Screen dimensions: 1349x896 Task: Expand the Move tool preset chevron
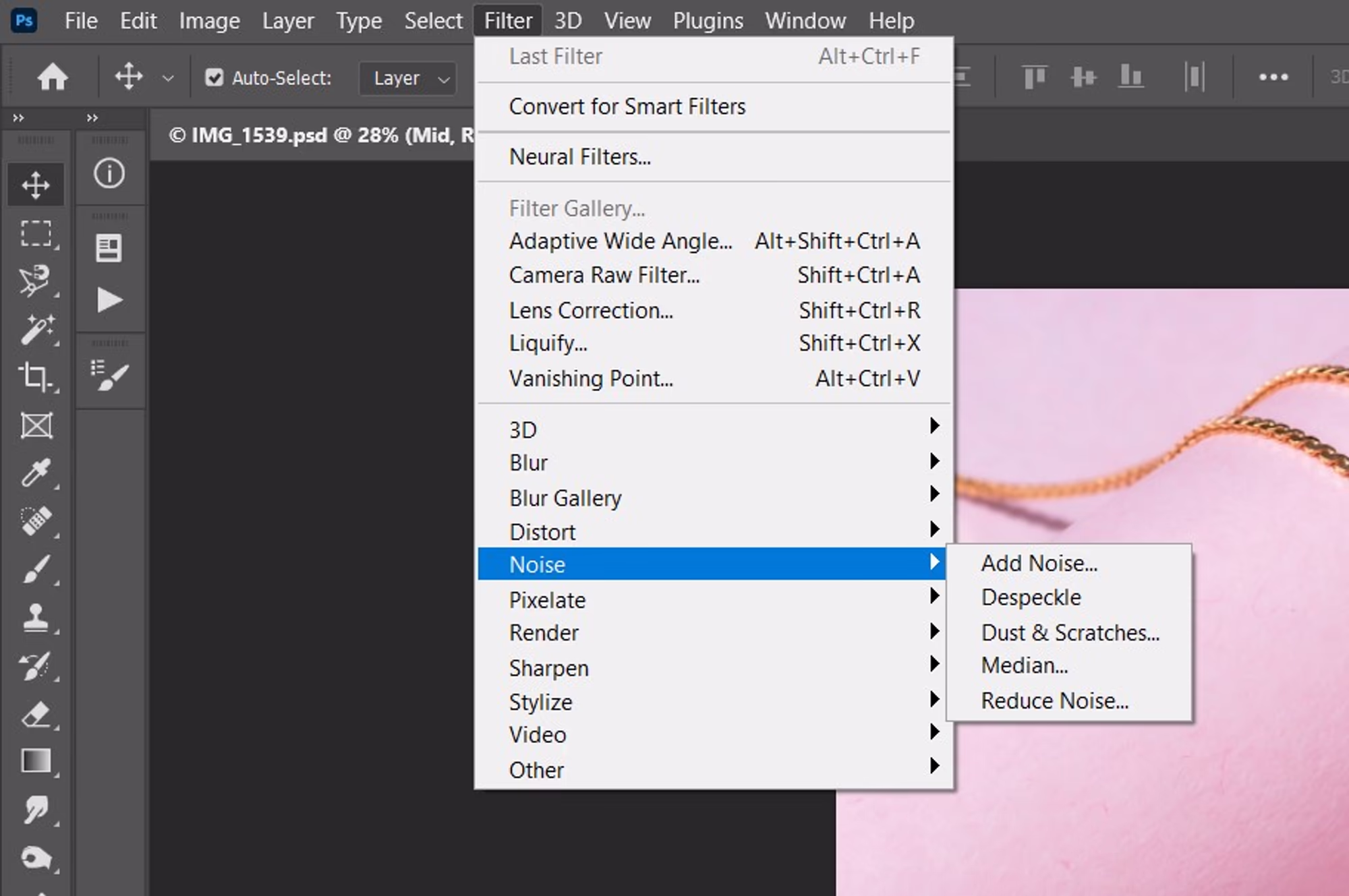pyautogui.click(x=168, y=79)
